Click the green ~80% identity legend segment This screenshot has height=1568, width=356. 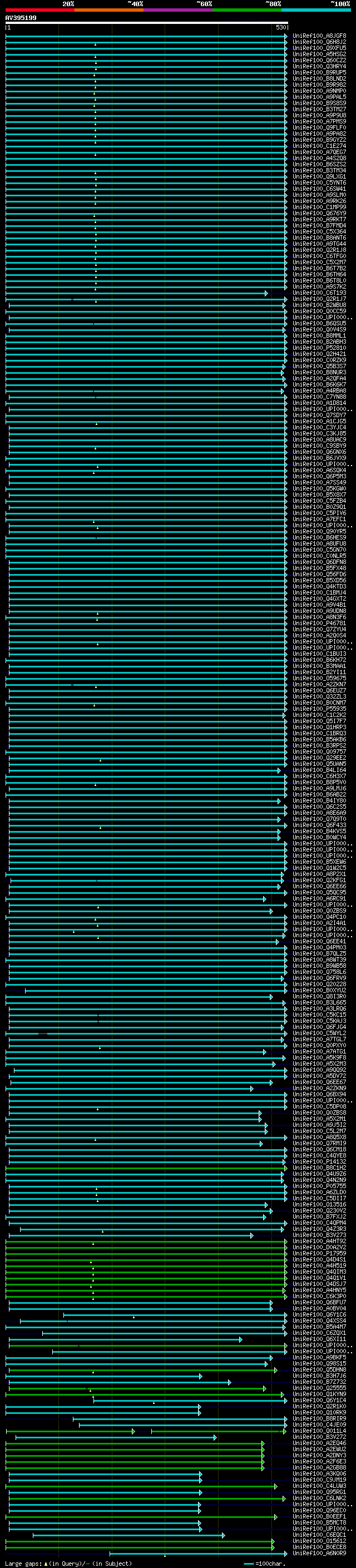pos(247,10)
